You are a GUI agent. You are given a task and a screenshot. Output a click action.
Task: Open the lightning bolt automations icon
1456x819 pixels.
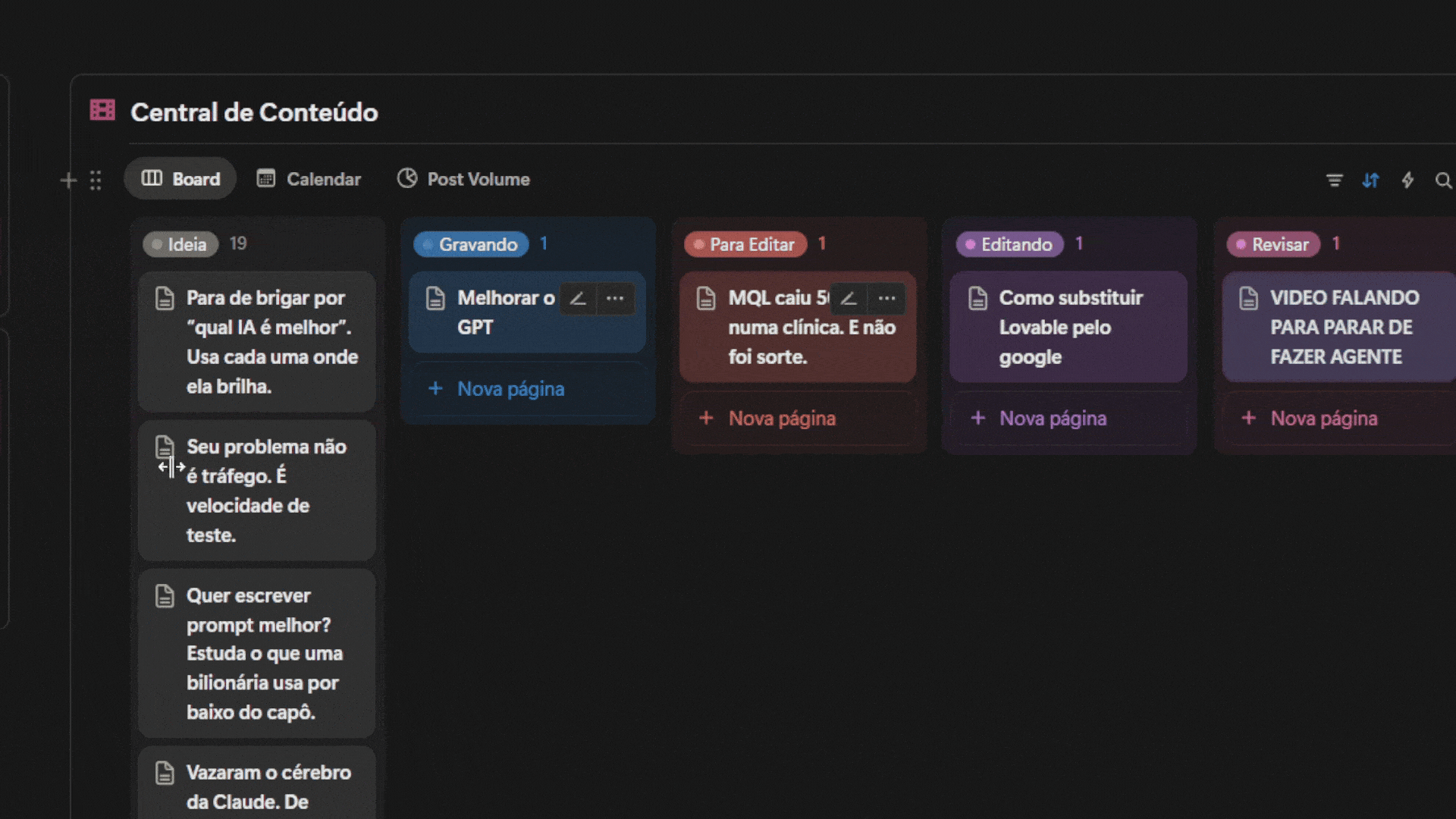click(x=1407, y=180)
